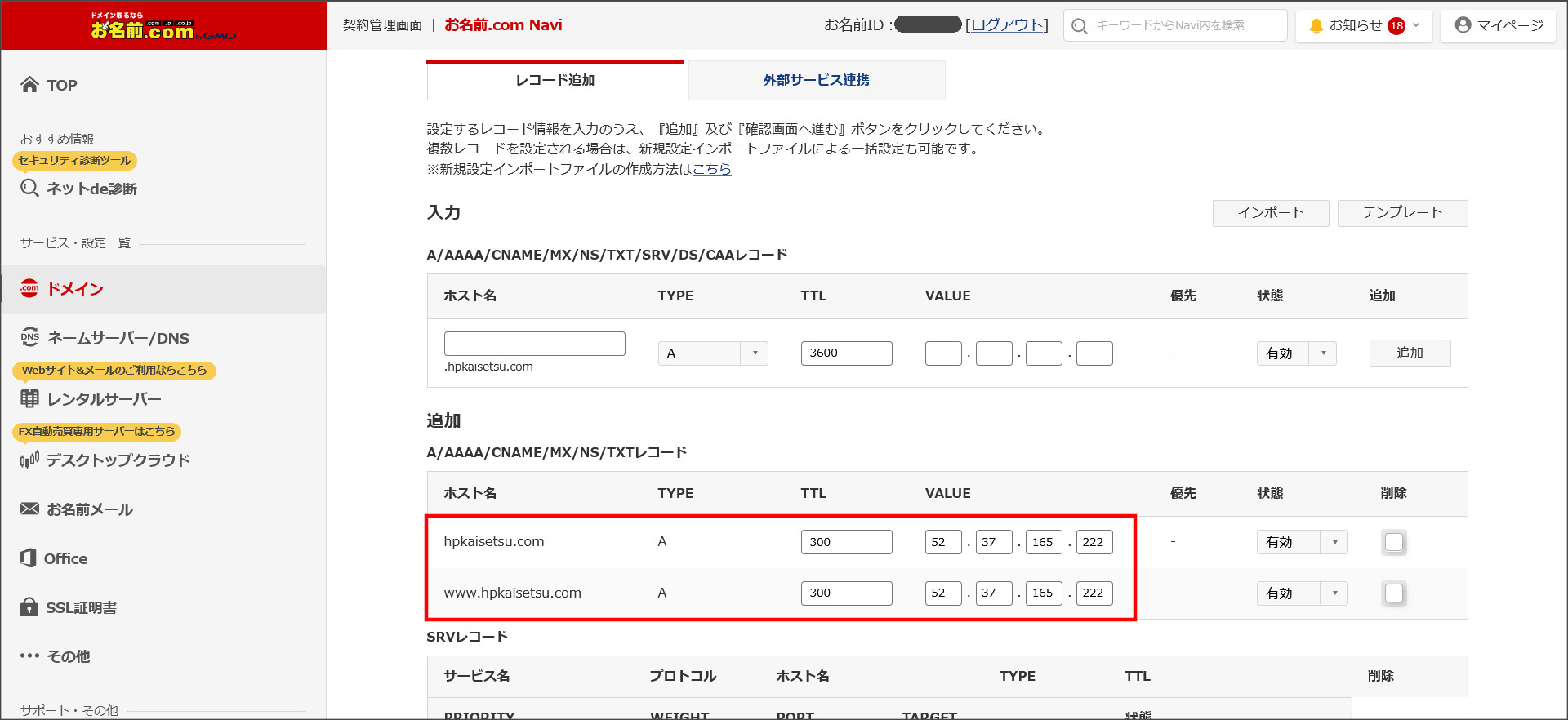Select the ドメイン icon in sidebar
The width and height of the screenshot is (1568, 720).
click(29, 289)
